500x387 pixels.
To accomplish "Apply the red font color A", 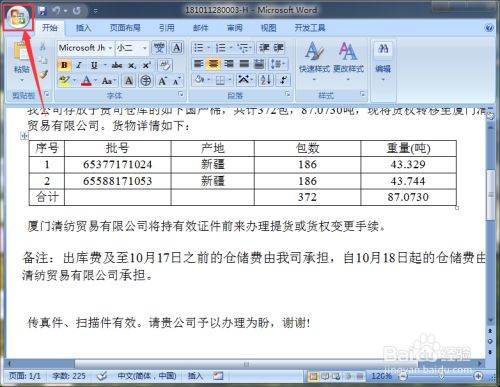I will pos(86,81).
